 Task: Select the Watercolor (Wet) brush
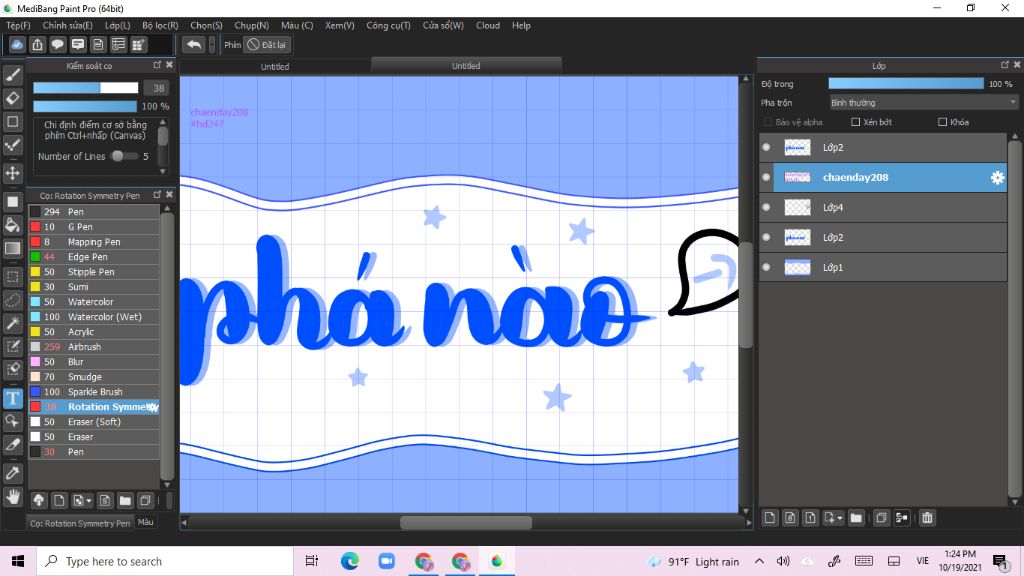point(94,317)
